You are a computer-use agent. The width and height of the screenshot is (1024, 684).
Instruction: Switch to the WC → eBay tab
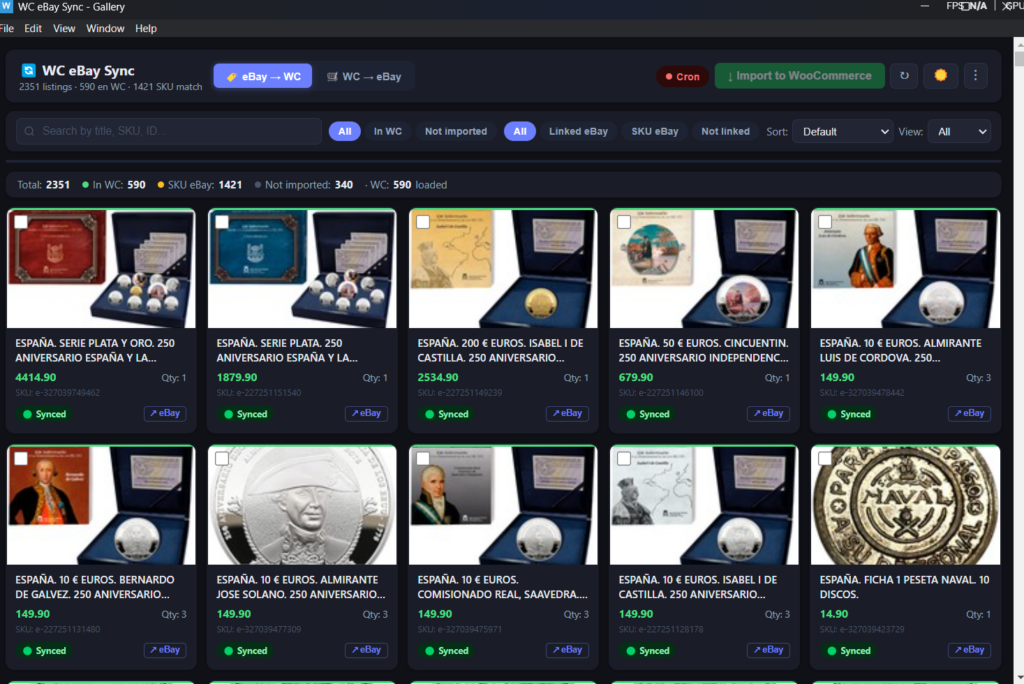pyautogui.click(x=364, y=77)
